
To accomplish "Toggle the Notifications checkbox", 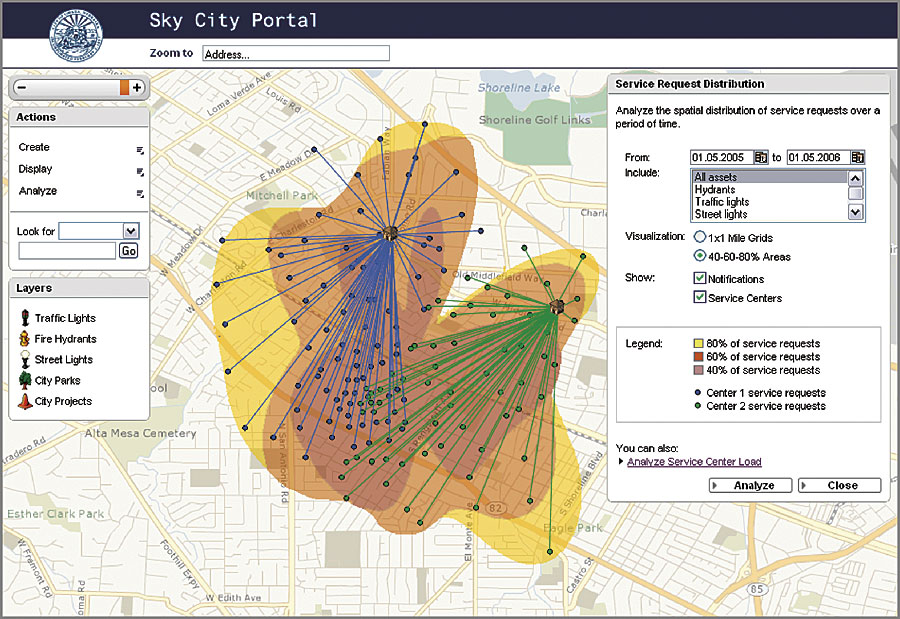I will coord(700,278).
